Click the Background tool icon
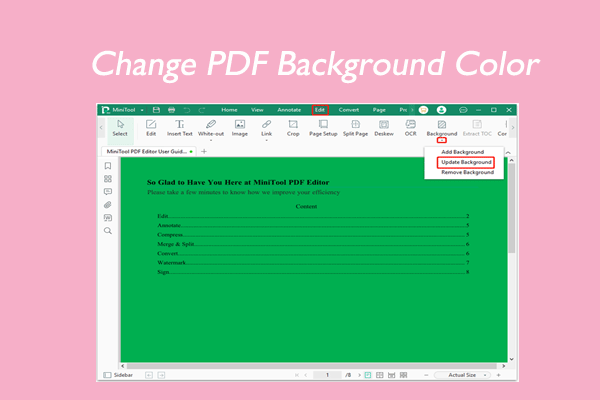600x400 pixels. [x=442, y=124]
